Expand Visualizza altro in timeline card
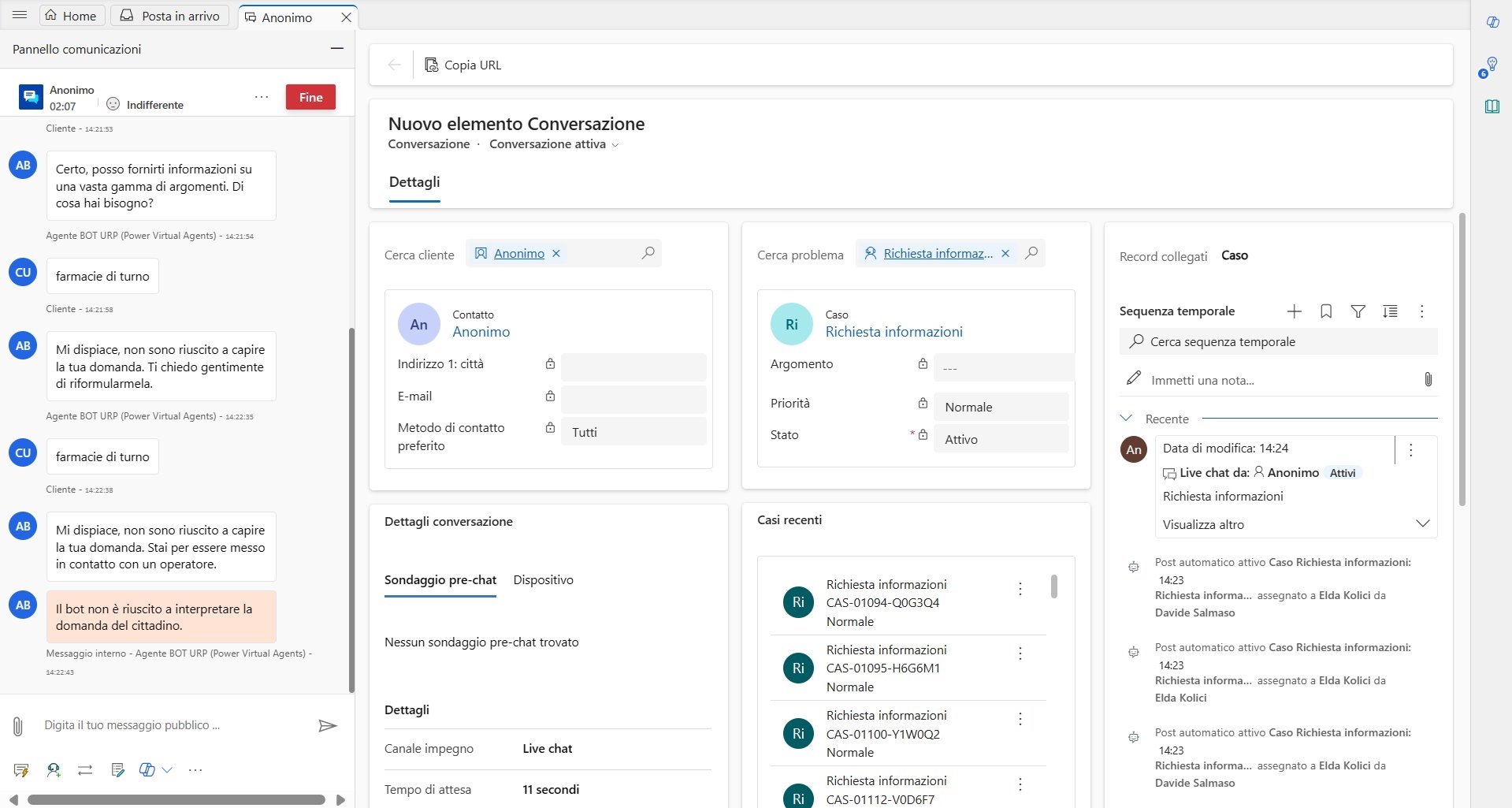 coord(1422,524)
